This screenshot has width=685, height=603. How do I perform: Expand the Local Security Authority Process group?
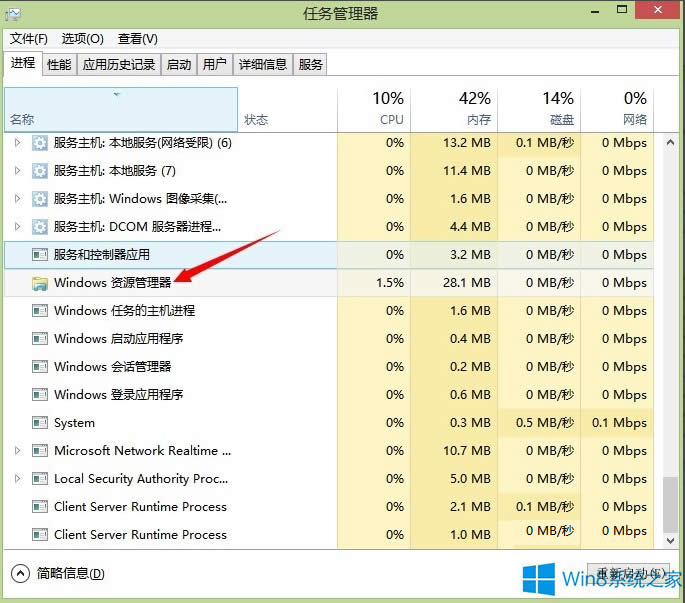tap(17, 479)
